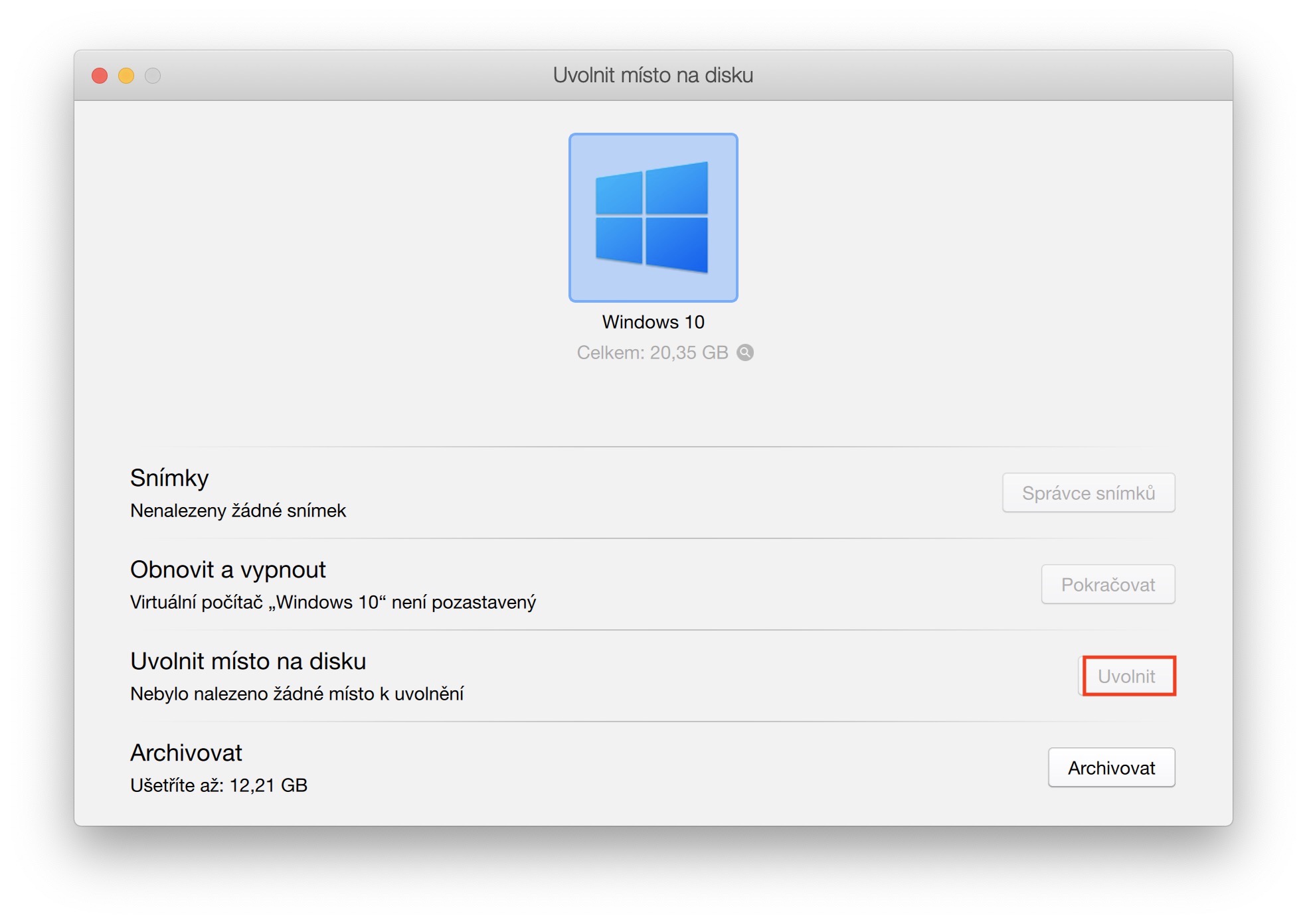Click the window title Uvolnit místo na disku
This screenshot has width=1307, height=924.
click(653, 75)
